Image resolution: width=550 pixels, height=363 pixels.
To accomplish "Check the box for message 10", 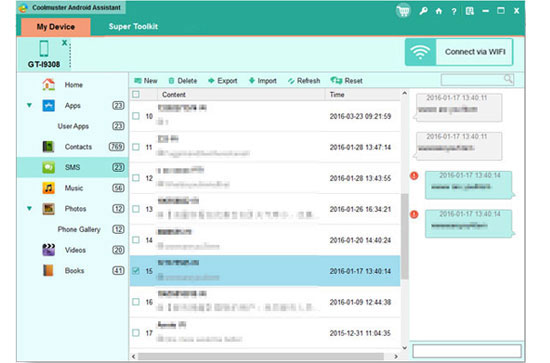I will pyautogui.click(x=136, y=116).
